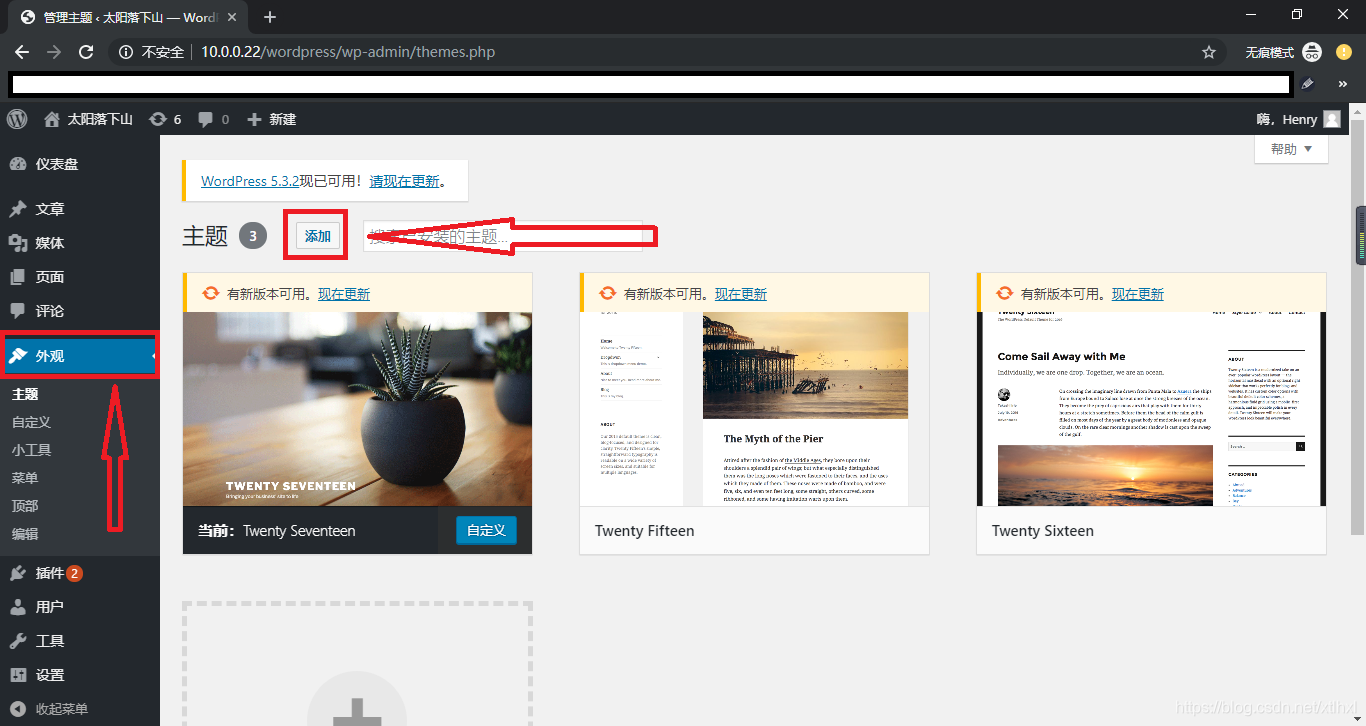
Task: Go back in browser
Action: [x=22, y=52]
